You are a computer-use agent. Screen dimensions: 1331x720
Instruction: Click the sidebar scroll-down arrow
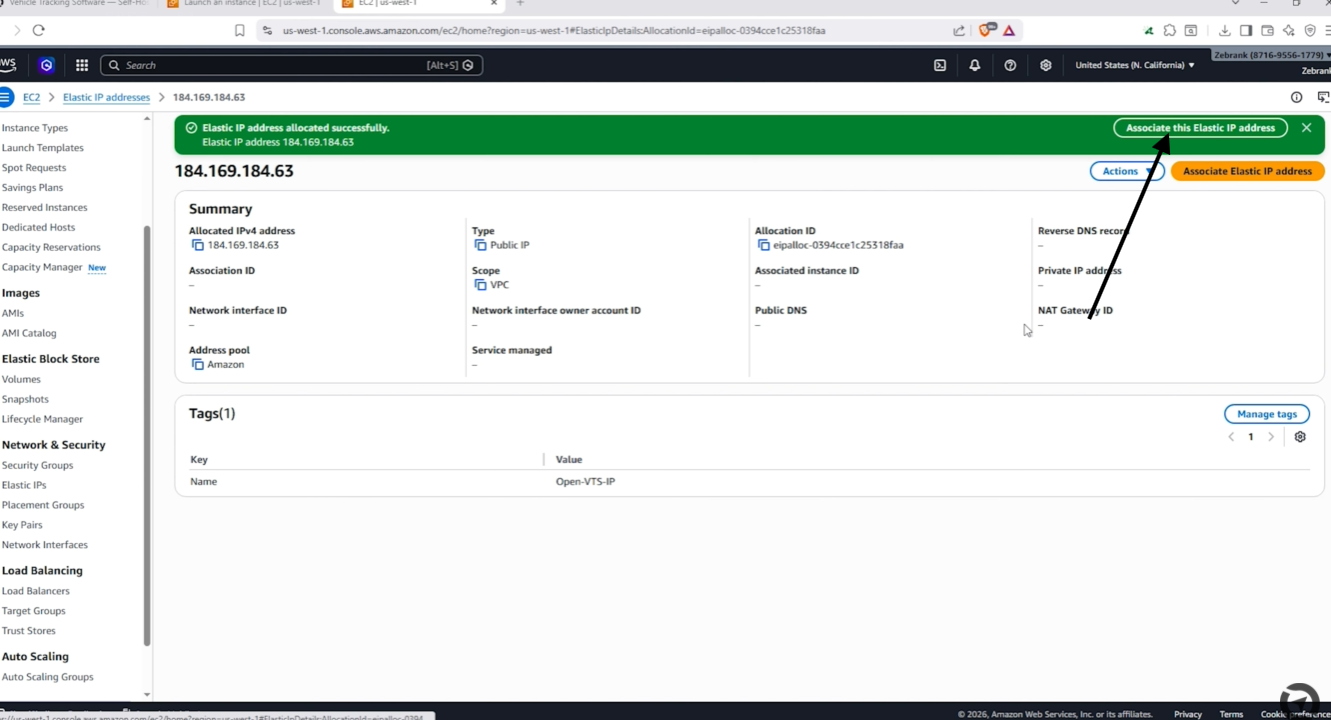(x=147, y=694)
